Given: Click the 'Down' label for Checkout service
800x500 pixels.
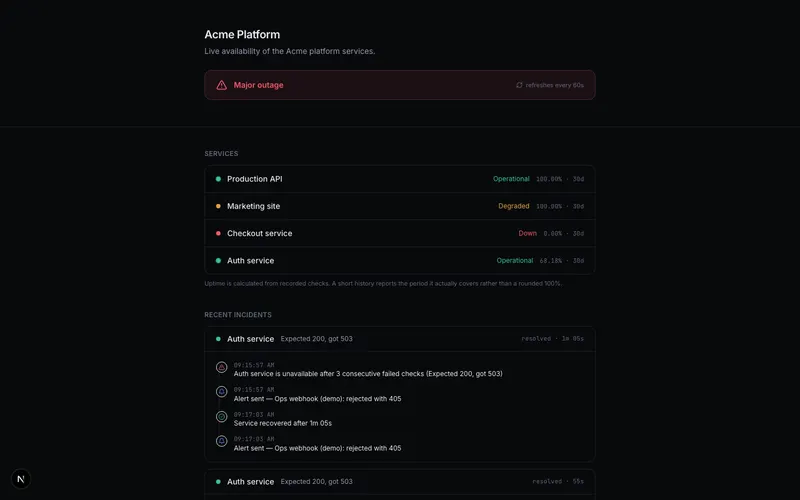Looking at the screenshot, I should pyautogui.click(x=528, y=233).
